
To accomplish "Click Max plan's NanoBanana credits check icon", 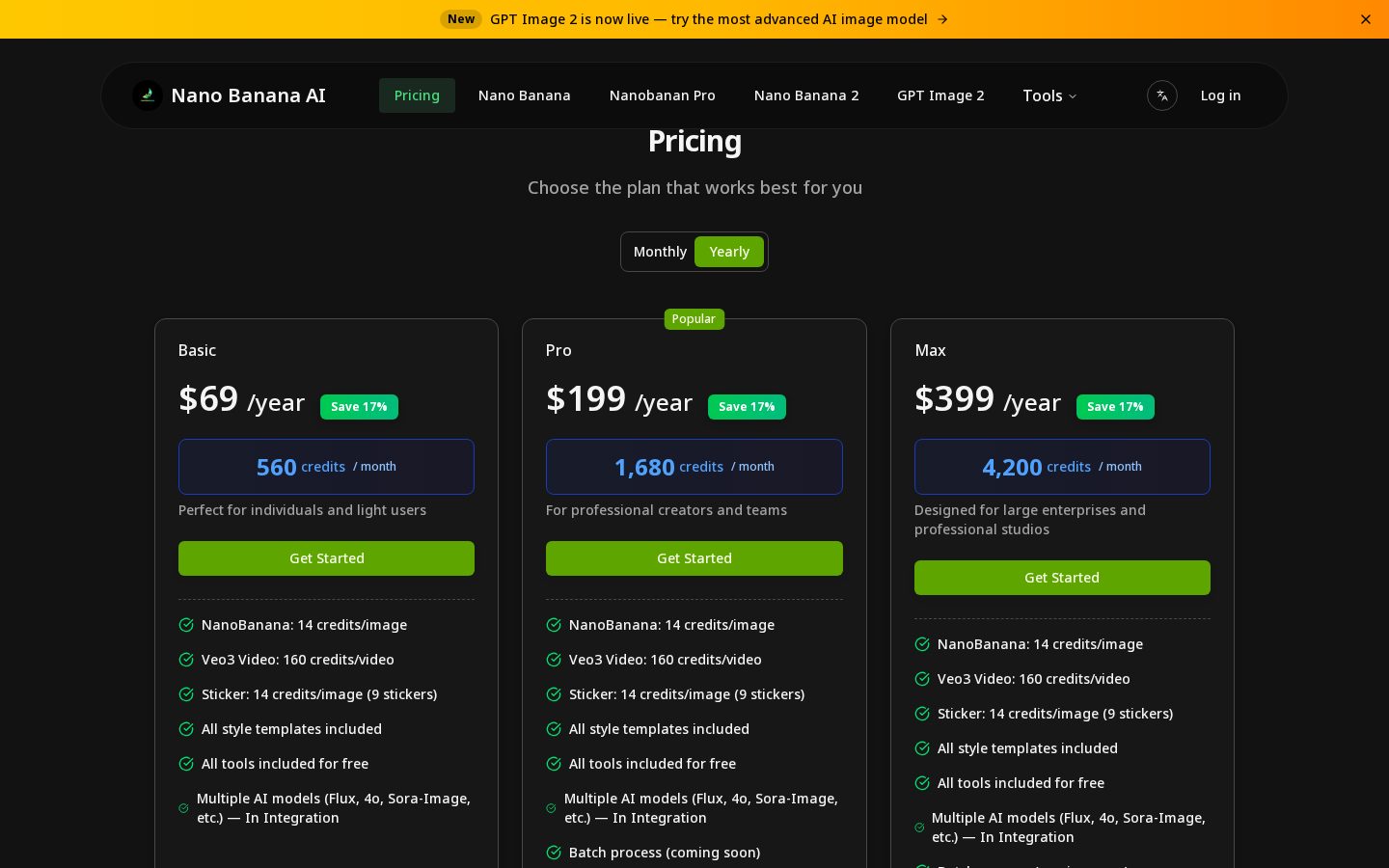I will 922,644.
